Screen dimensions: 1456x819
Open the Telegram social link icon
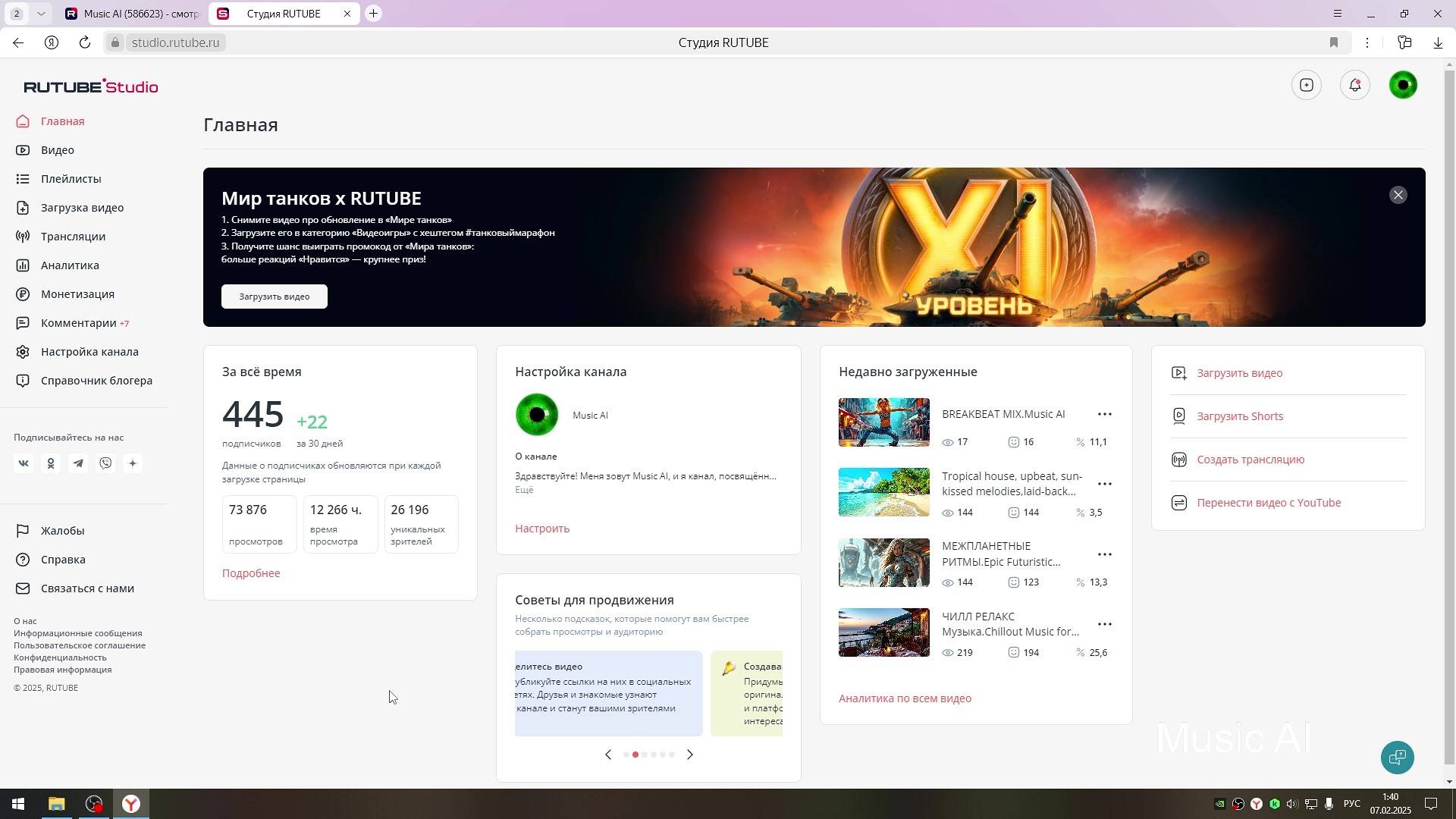[78, 463]
